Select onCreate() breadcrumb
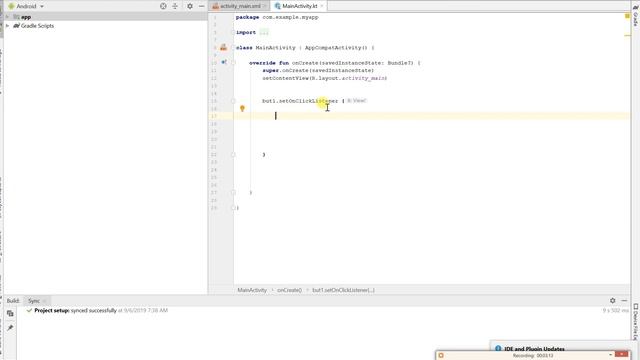The height and width of the screenshot is (360, 640). point(289,290)
